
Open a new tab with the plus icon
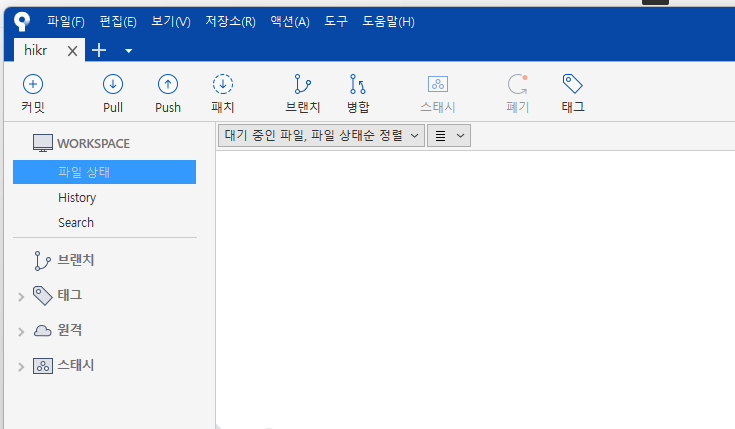pos(99,50)
